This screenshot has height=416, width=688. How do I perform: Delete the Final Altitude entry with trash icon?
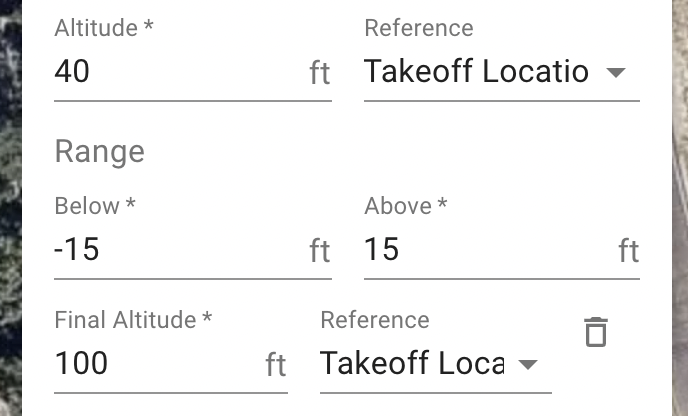(x=596, y=332)
